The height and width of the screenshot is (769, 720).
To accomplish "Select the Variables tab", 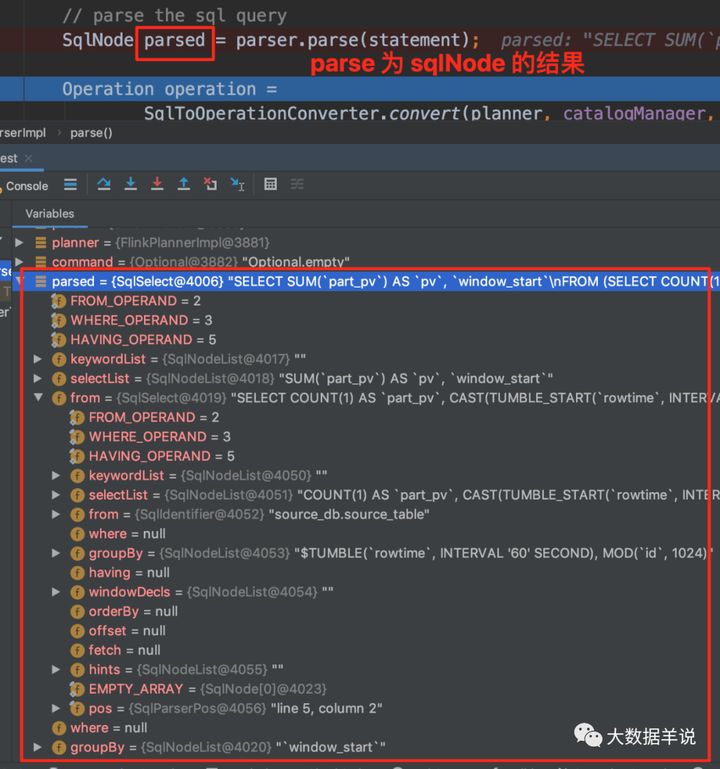I will click(50, 214).
